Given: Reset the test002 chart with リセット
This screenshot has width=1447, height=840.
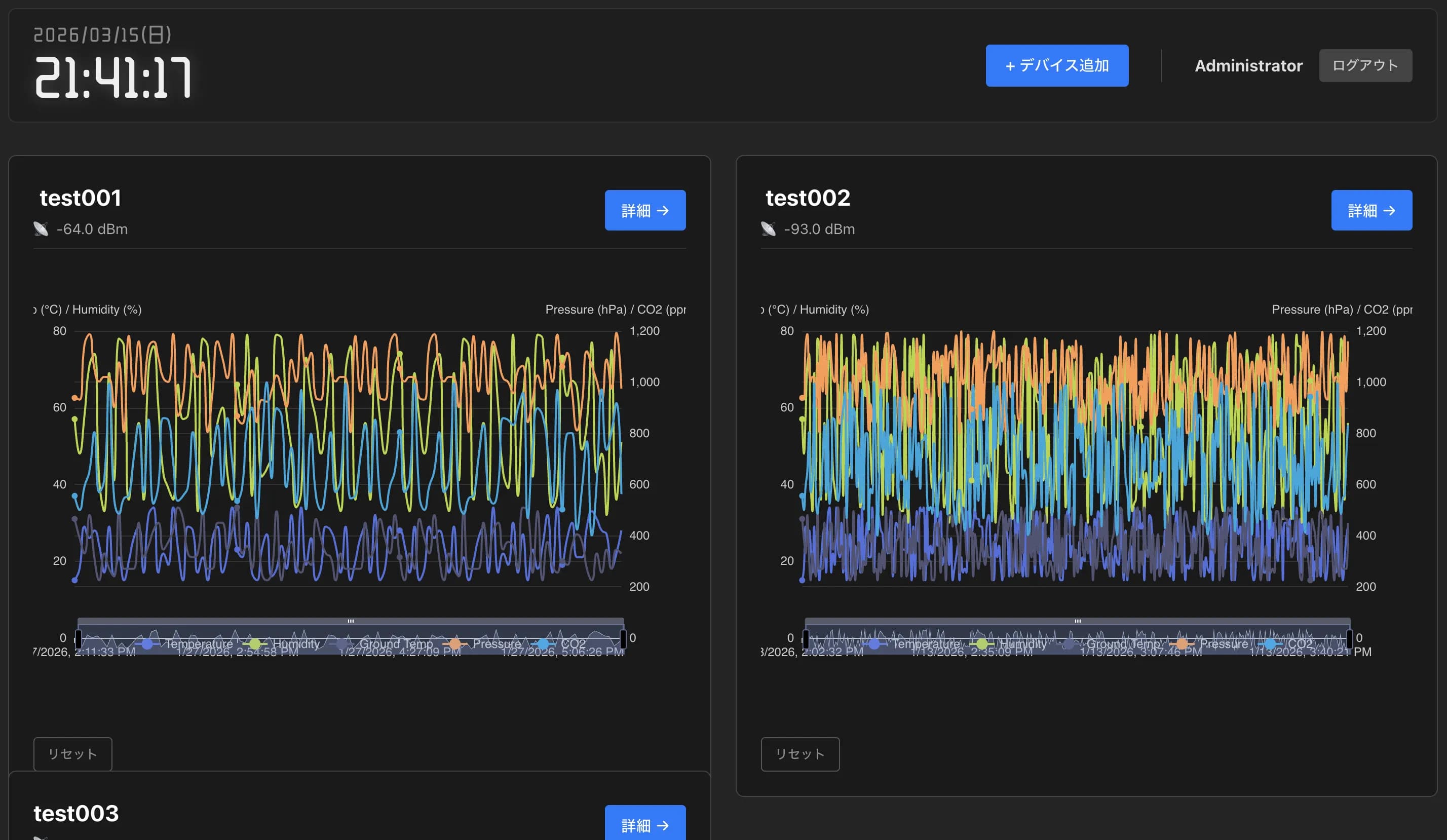Looking at the screenshot, I should pos(800,754).
